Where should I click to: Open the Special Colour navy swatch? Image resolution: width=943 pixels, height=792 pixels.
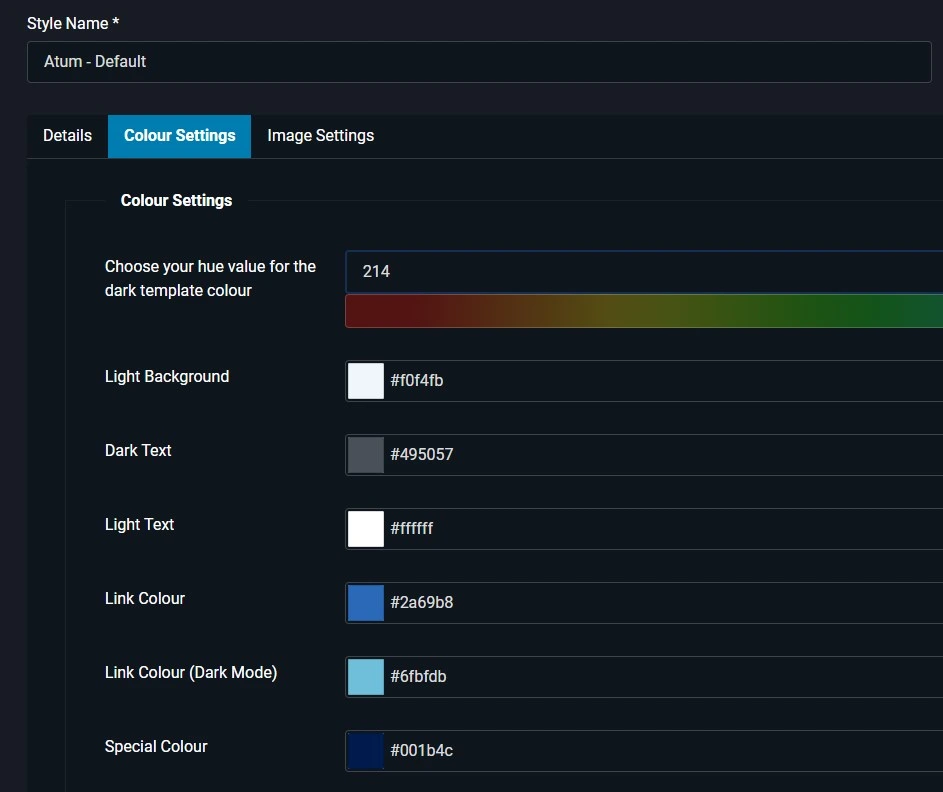pos(366,751)
